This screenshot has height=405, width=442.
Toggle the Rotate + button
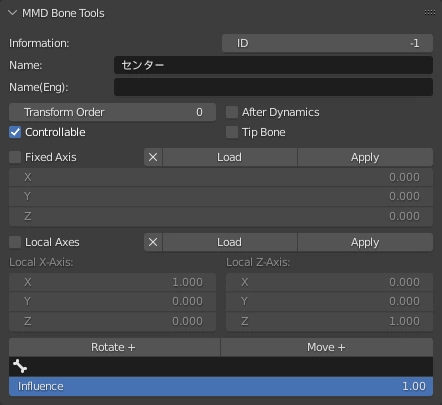(x=114, y=347)
